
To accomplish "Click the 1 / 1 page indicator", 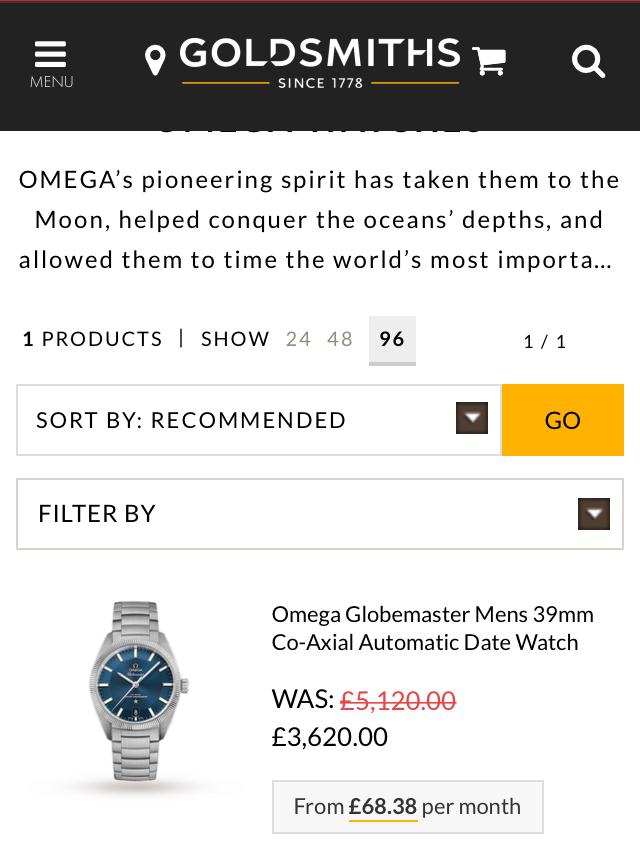I will [545, 342].
